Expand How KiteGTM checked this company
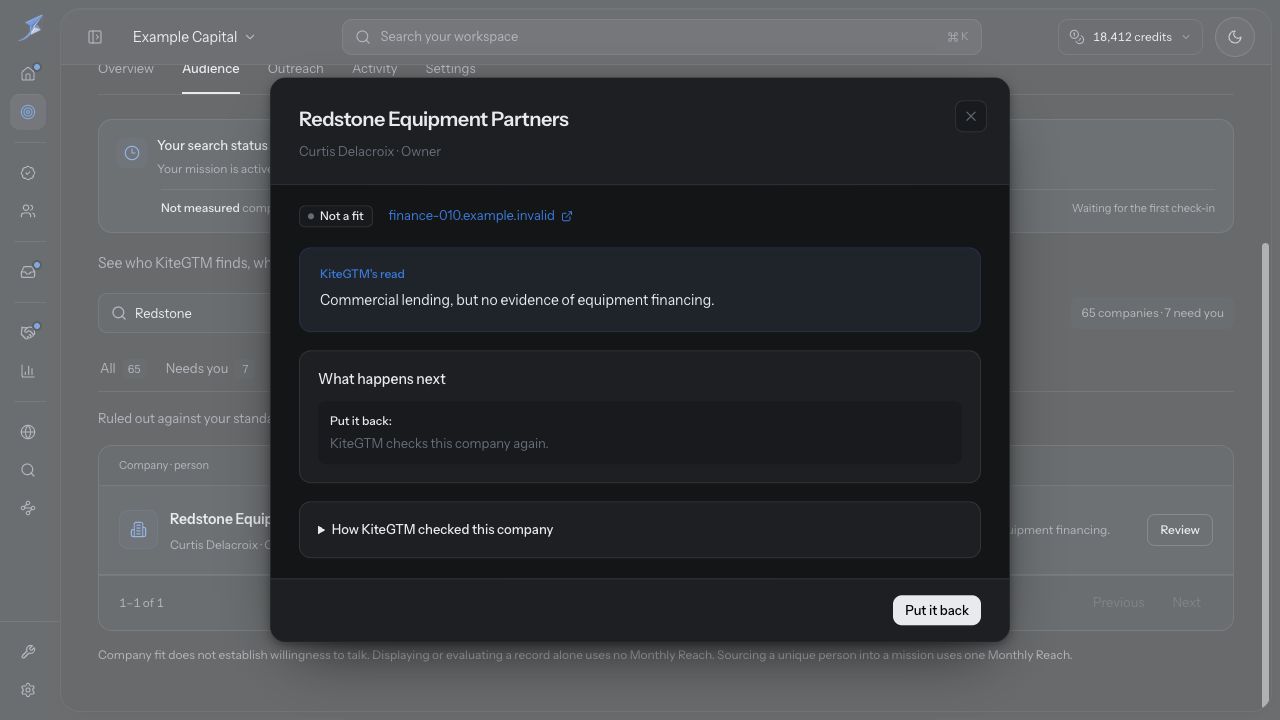The image size is (1280, 720). [640, 530]
